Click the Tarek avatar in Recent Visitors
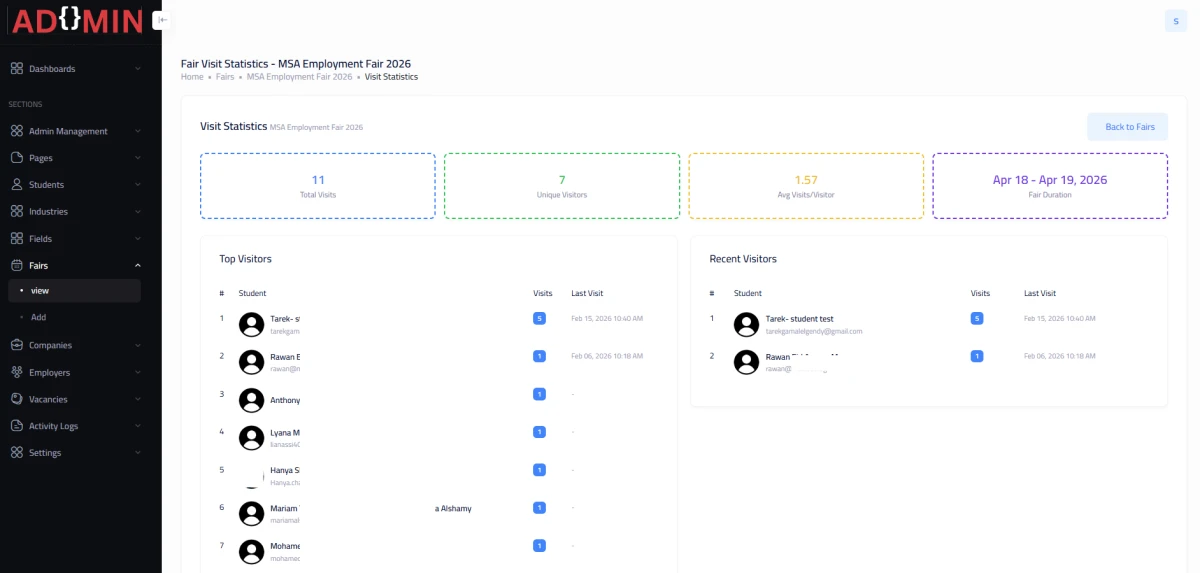The height and width of the screenshot is (573, 1200). [x=746, y=324]
